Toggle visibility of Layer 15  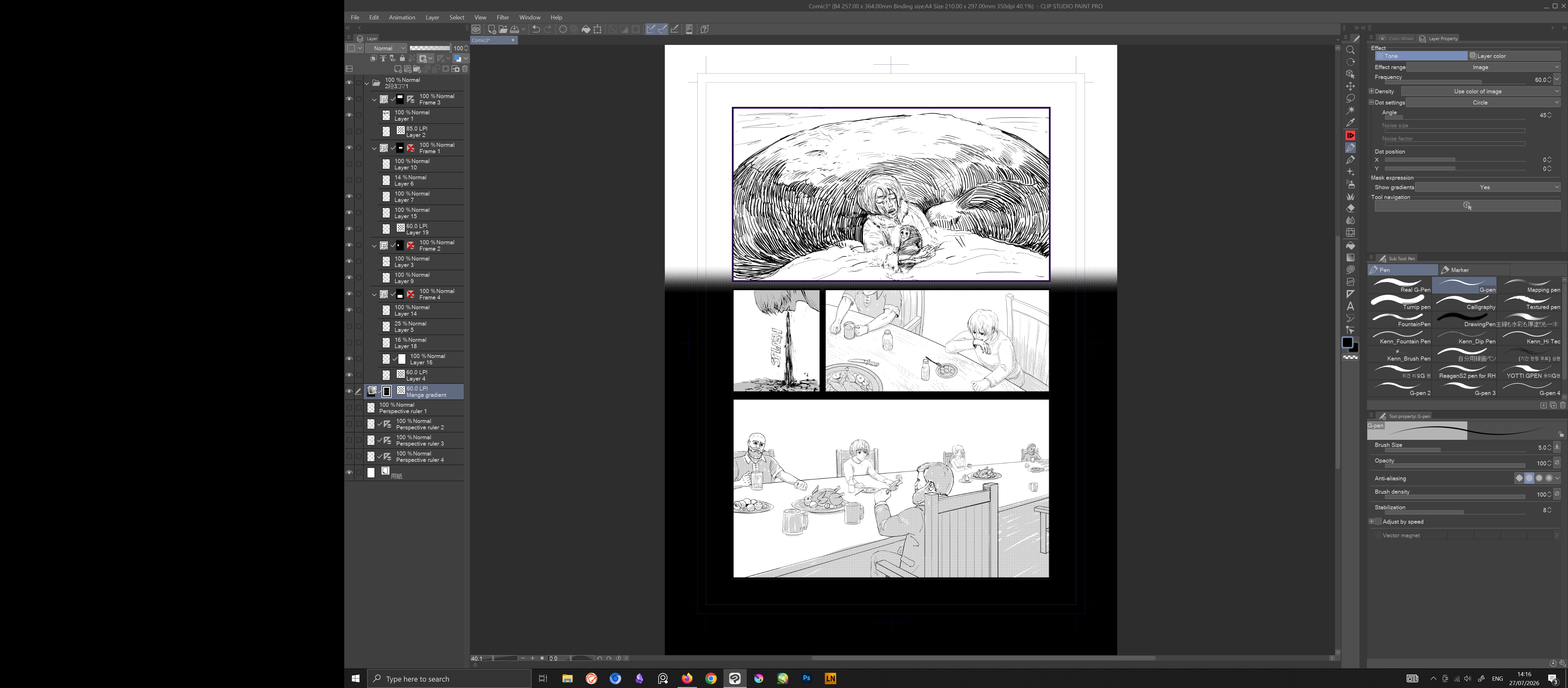click(x=349, y=213)
